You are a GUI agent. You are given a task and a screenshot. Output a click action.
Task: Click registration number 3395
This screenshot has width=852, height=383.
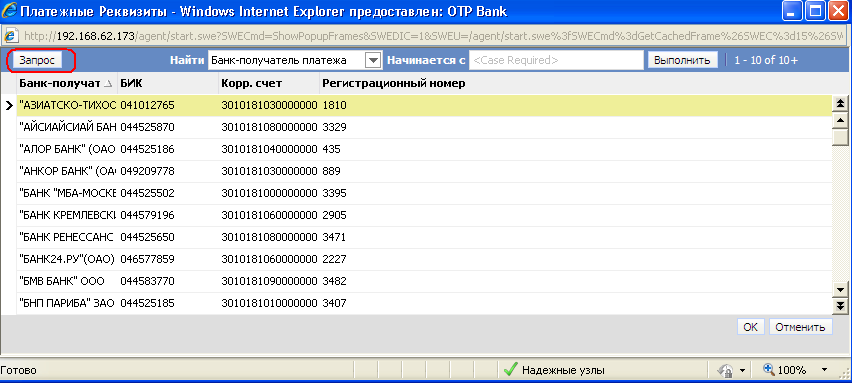point(334,193)
